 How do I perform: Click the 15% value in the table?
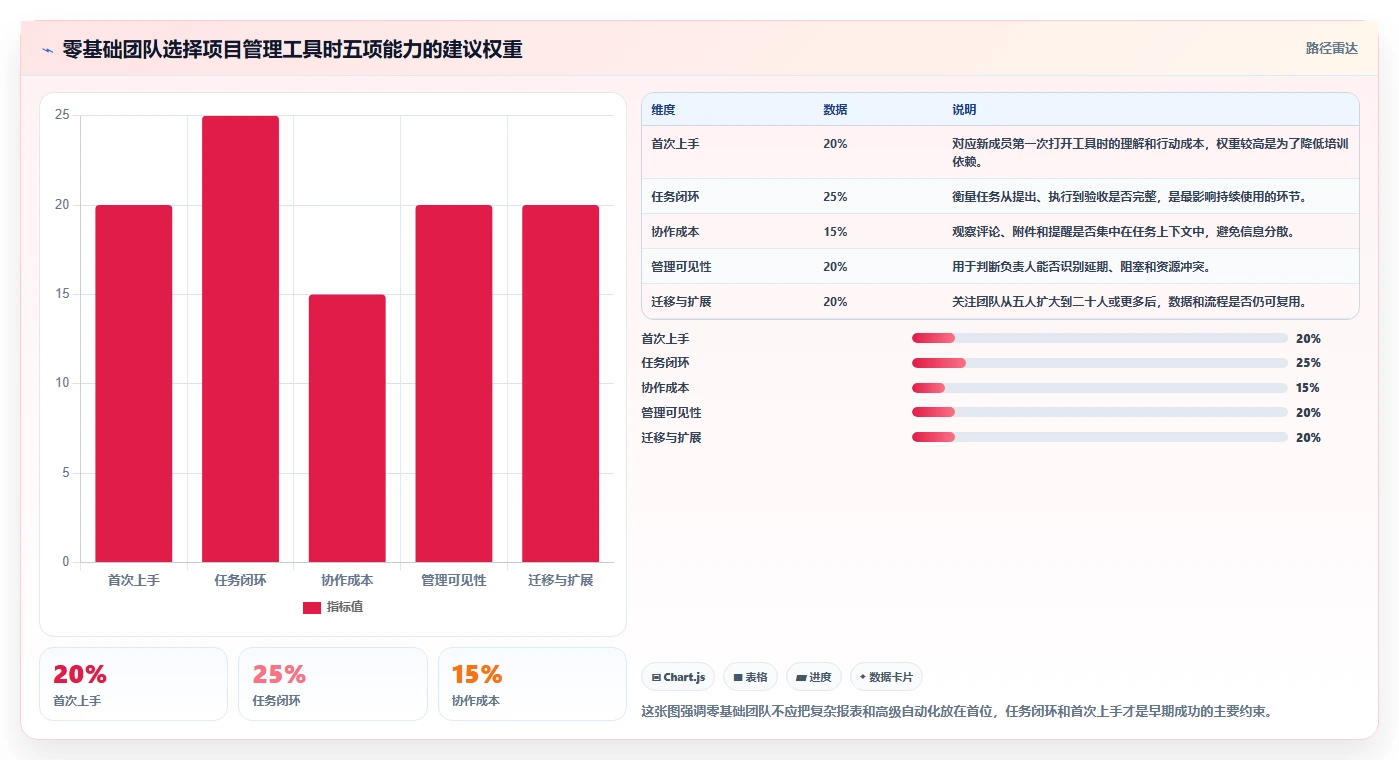(835, 232)
